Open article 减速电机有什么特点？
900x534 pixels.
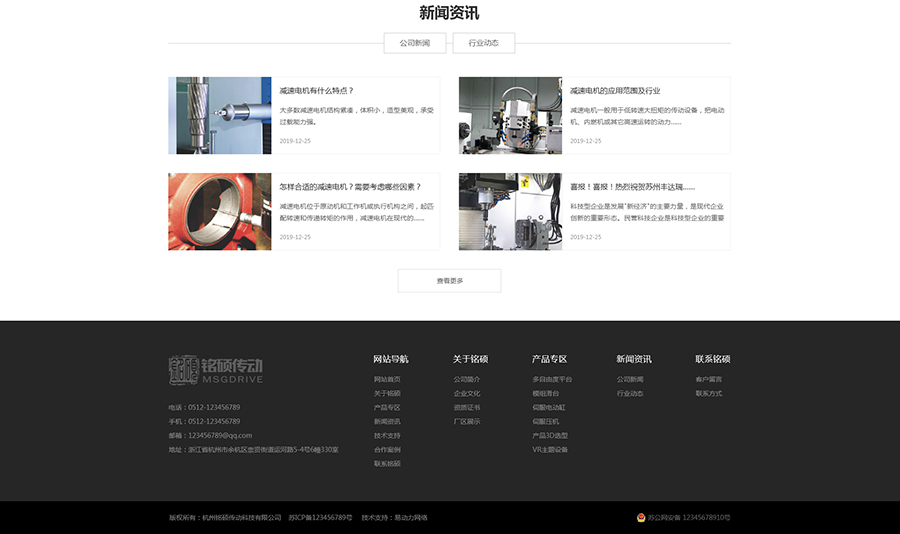(x=316, y=91)
